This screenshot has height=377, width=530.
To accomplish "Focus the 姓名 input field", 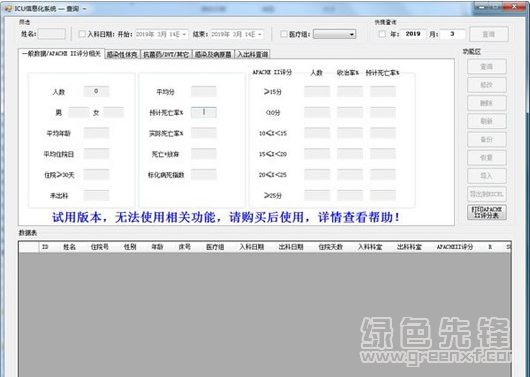I will (x=52, y=34).
